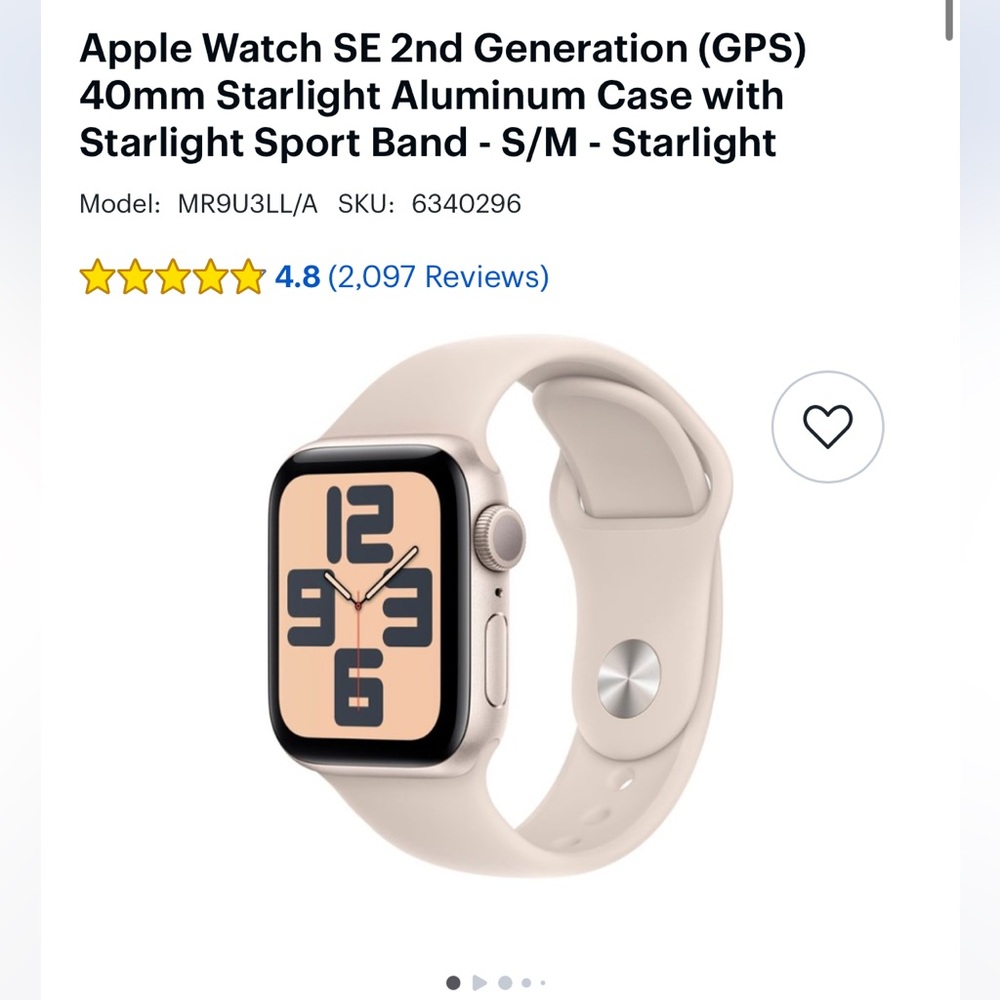
Task: Click the outlined heart inside the circle
Action: 828,426
